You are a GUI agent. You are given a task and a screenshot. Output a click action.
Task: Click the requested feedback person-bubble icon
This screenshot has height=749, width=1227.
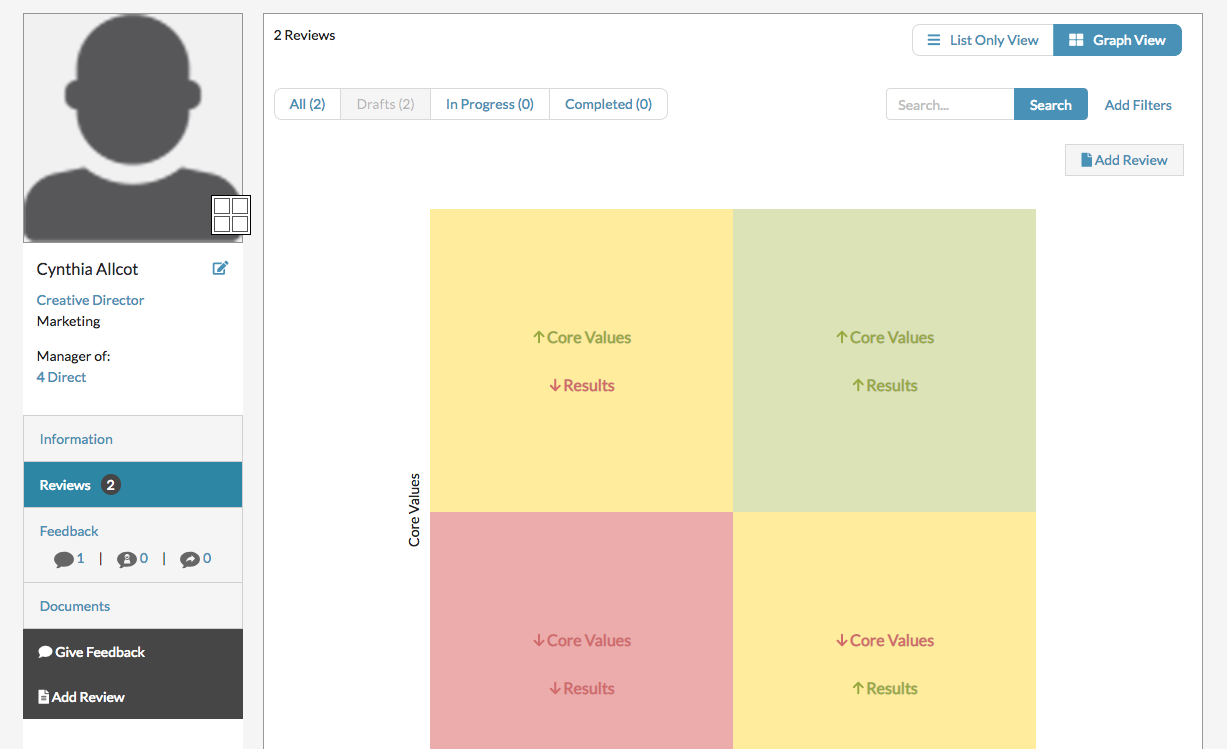click(127, 560)
